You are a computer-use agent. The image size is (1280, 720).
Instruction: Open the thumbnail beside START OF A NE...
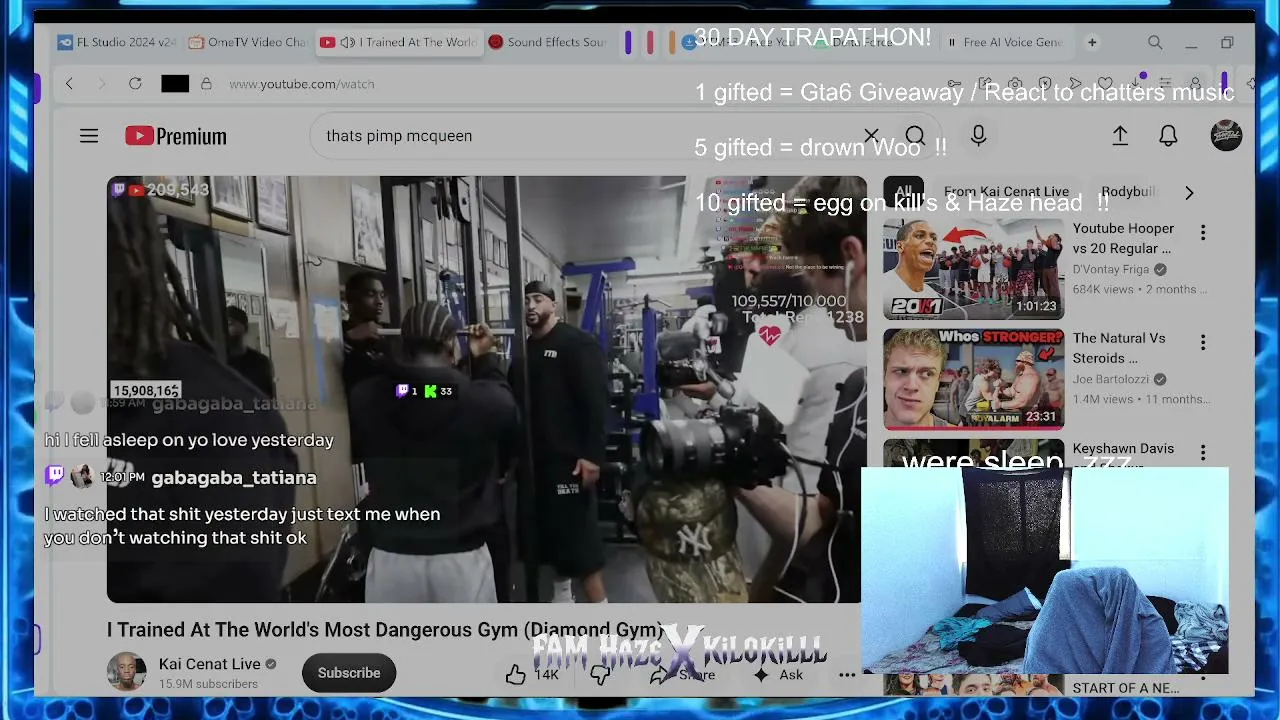click(x=974, y=685)
